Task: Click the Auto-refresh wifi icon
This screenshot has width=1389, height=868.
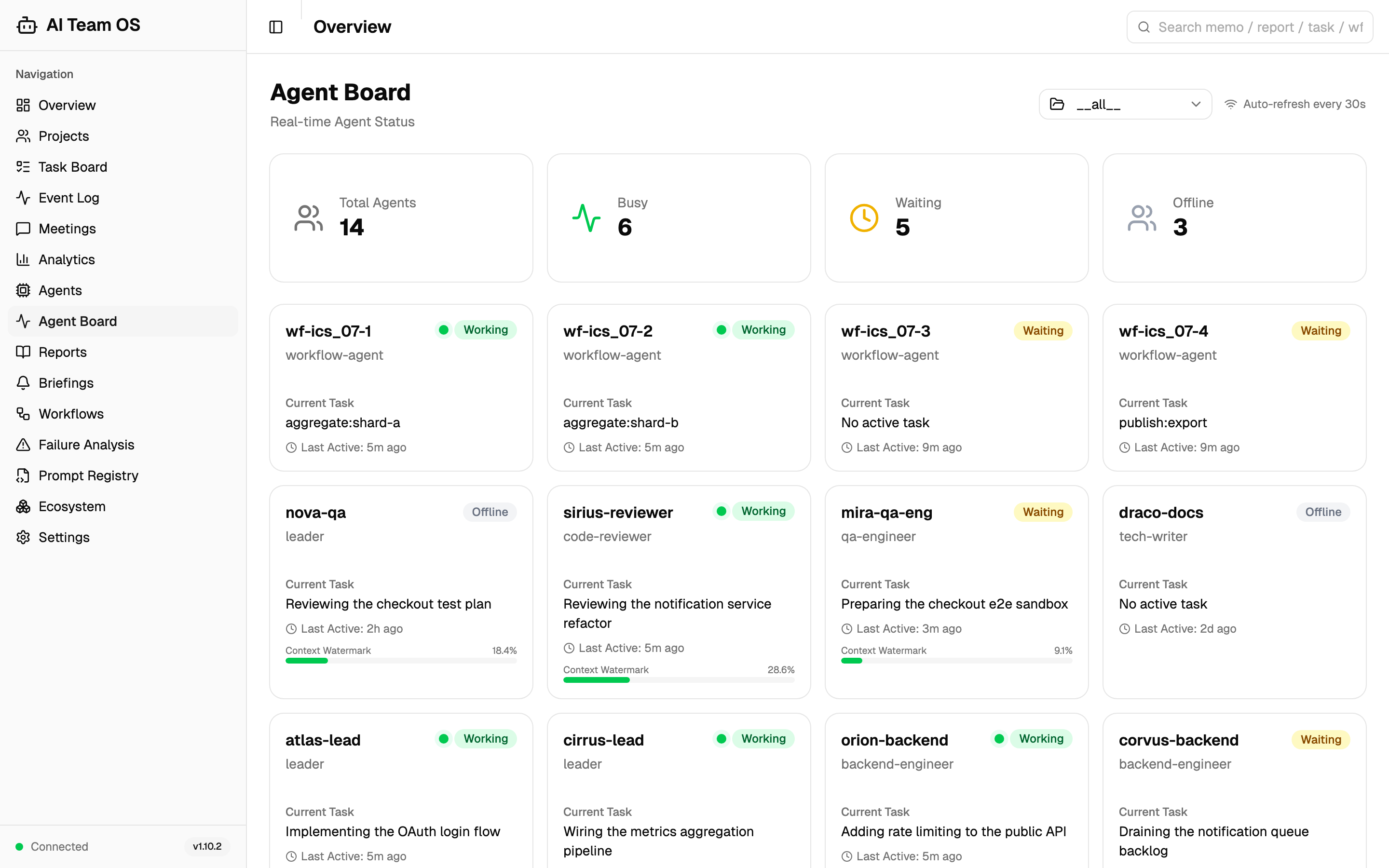Action: tap(1231, 105)
